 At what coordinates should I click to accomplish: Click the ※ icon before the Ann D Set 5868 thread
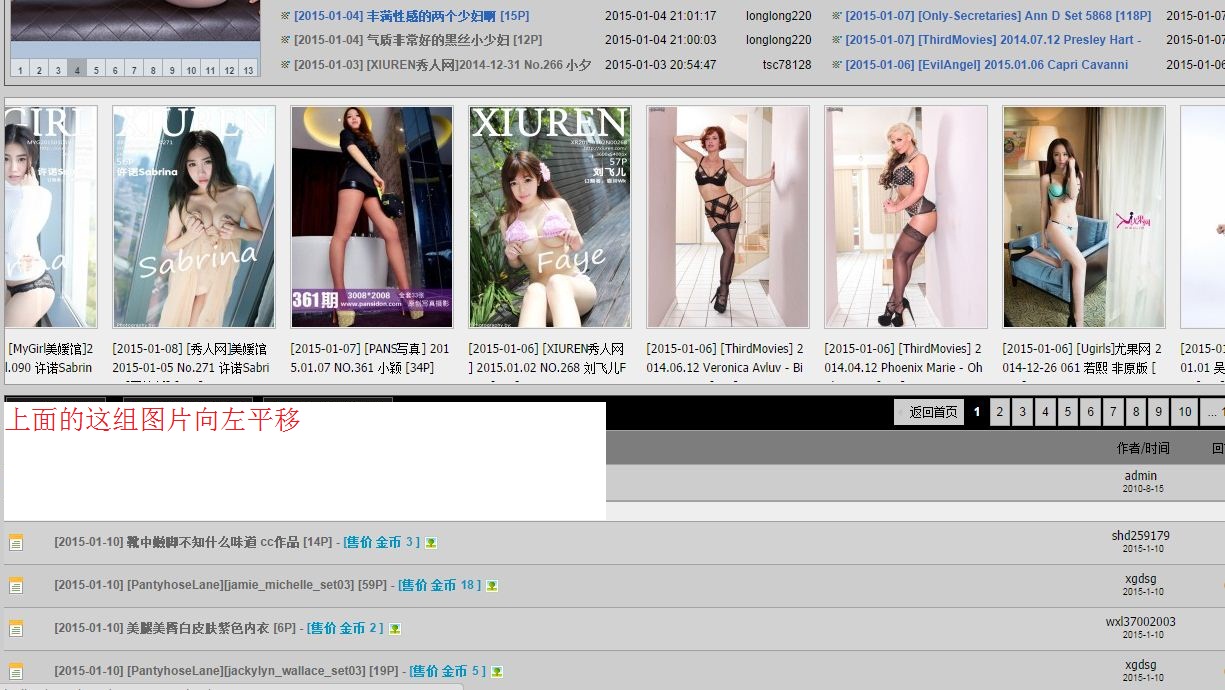click(835, 15)
